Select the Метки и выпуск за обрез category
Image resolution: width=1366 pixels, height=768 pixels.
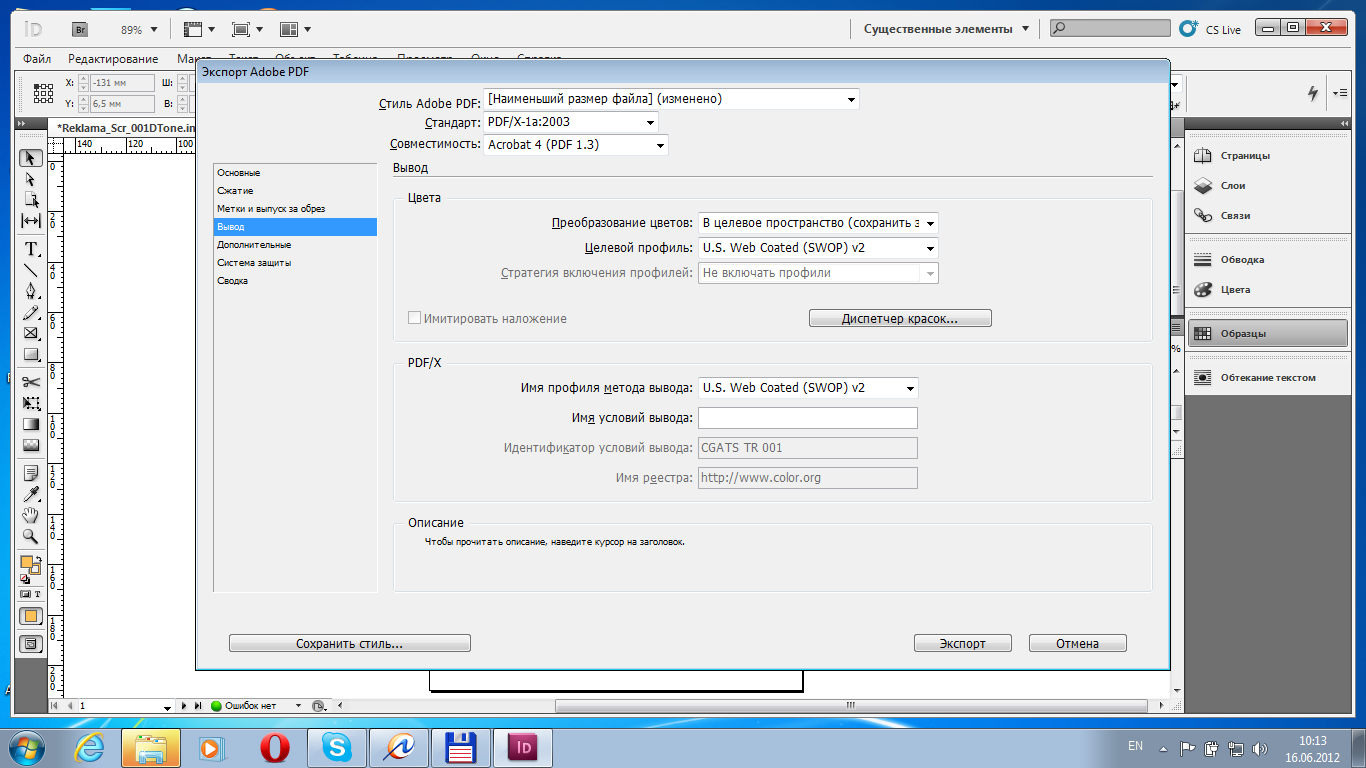coord(295,209)
